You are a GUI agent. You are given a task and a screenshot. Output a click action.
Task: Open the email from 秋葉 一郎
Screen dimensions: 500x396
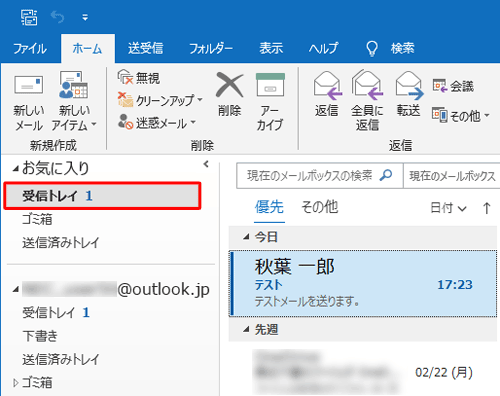363,284
